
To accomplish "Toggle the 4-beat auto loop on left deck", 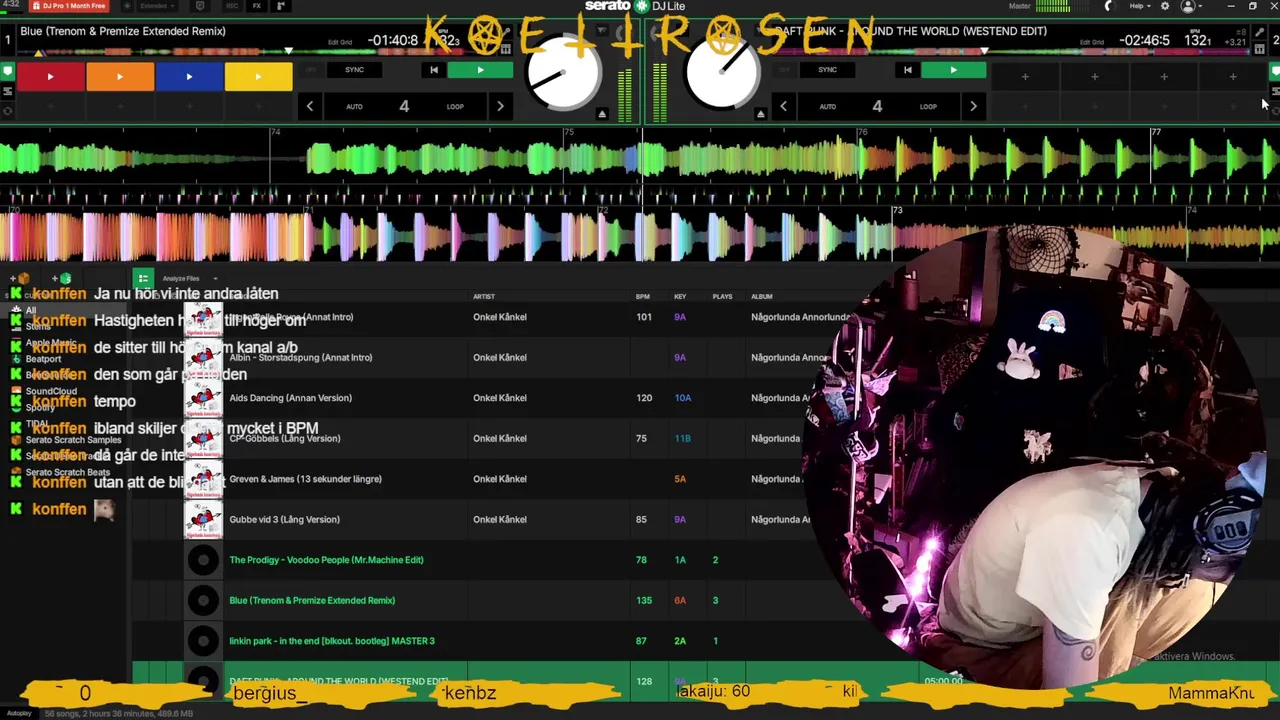I will (x=404, y=106).
